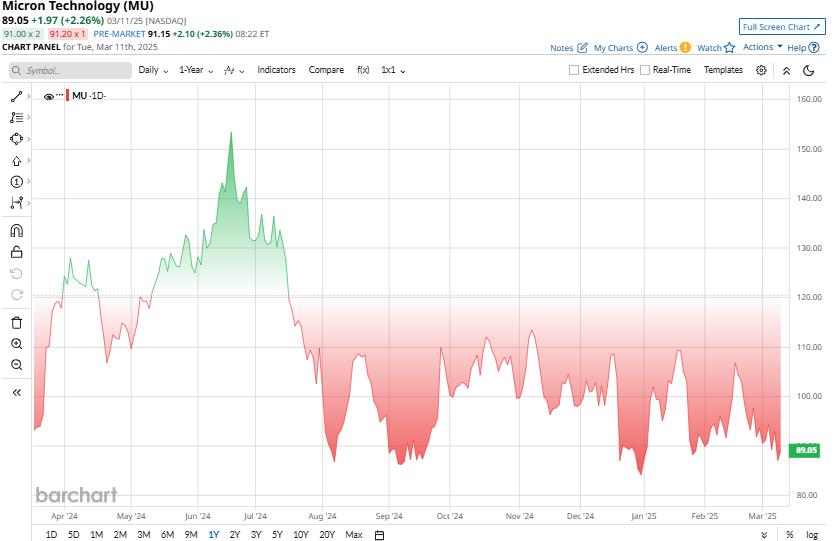This screenshot has width=835, height=541.
Task: Enable the Extended Hrs checkbox
Action: tap(574, 70)
